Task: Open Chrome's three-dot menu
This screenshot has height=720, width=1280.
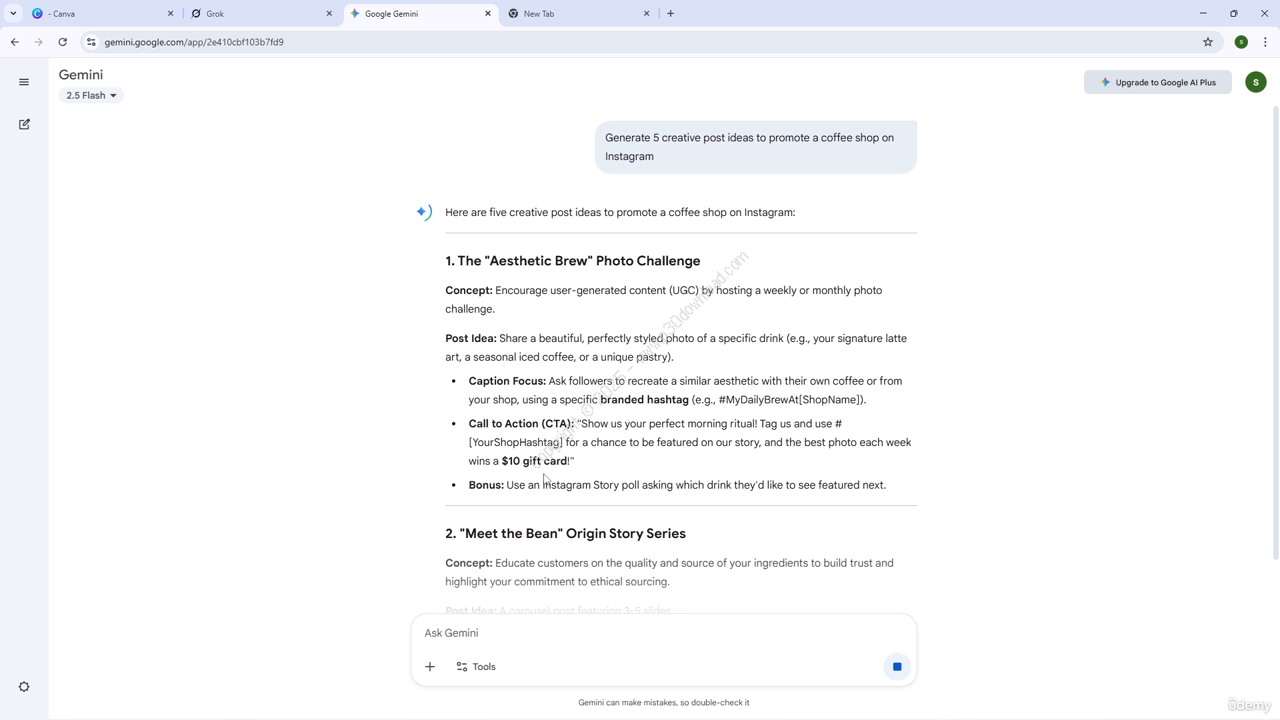Action: [1265, 42]
